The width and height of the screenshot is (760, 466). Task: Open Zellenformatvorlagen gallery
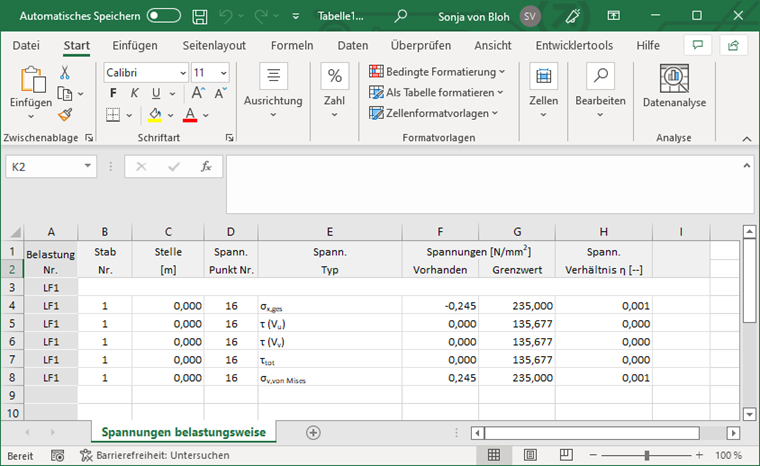pyautogui.click(x=434, y=113)
